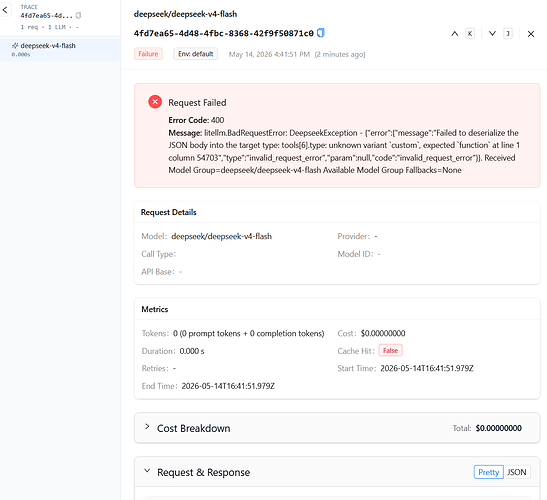
Task: Click the deepseek/deepseek-v4-flash model title
Action: pos(186,14)
